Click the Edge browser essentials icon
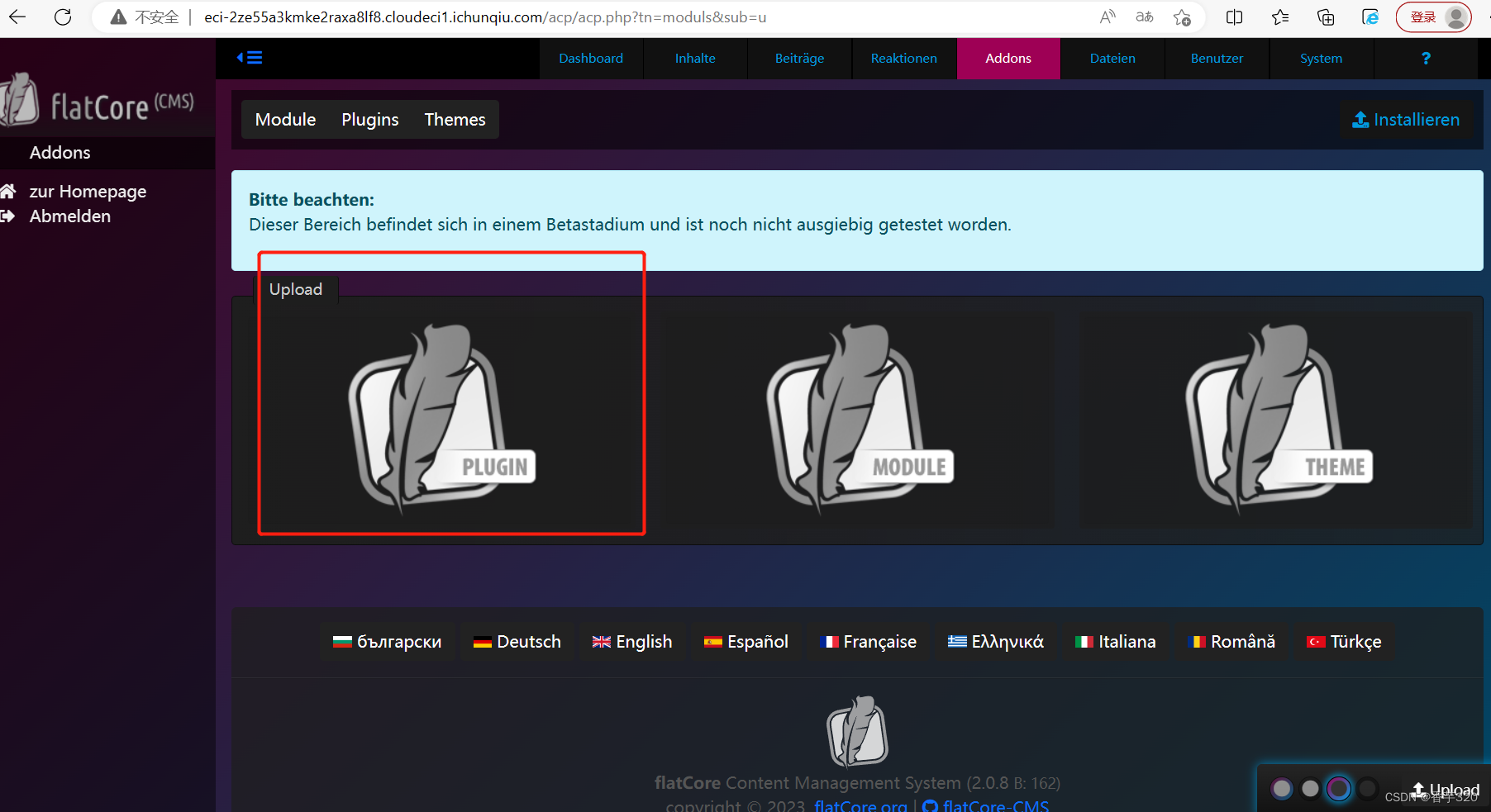The image size is (1491, 812). coord(1370,17)
